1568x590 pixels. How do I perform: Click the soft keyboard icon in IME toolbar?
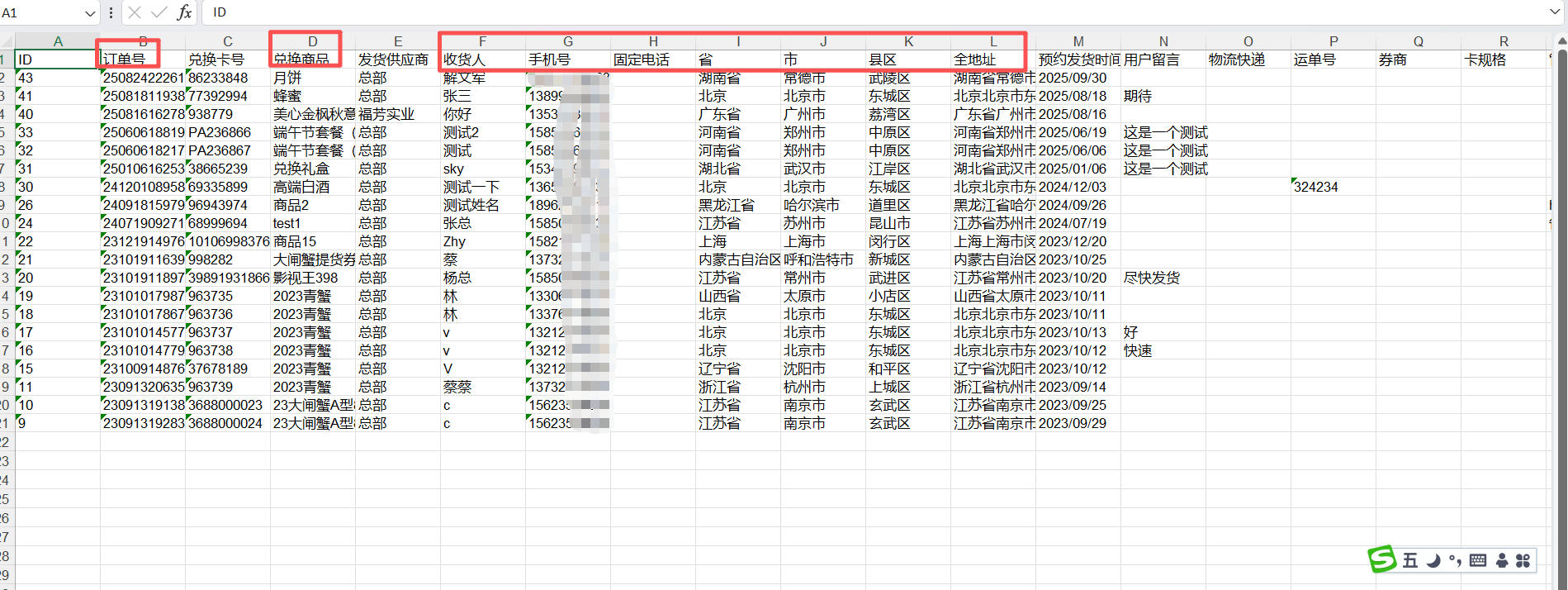tap(1478, 560)
